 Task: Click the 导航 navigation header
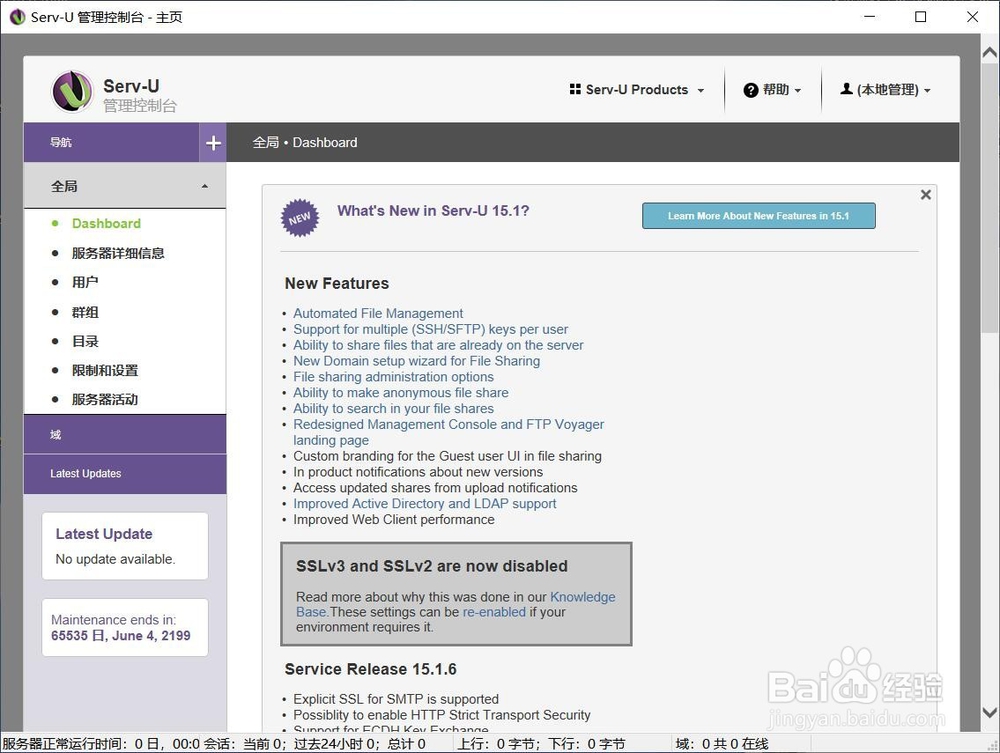(x=112, y=143)
